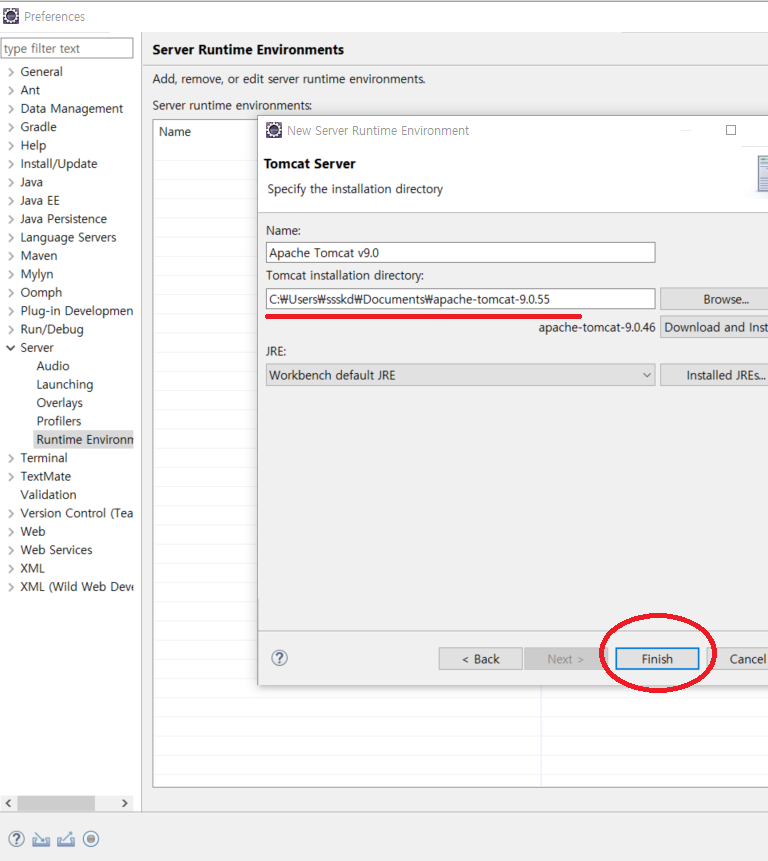Screen dimensions: 768x861
Task: Focus the type filter text box
Action: click(67, 48)
